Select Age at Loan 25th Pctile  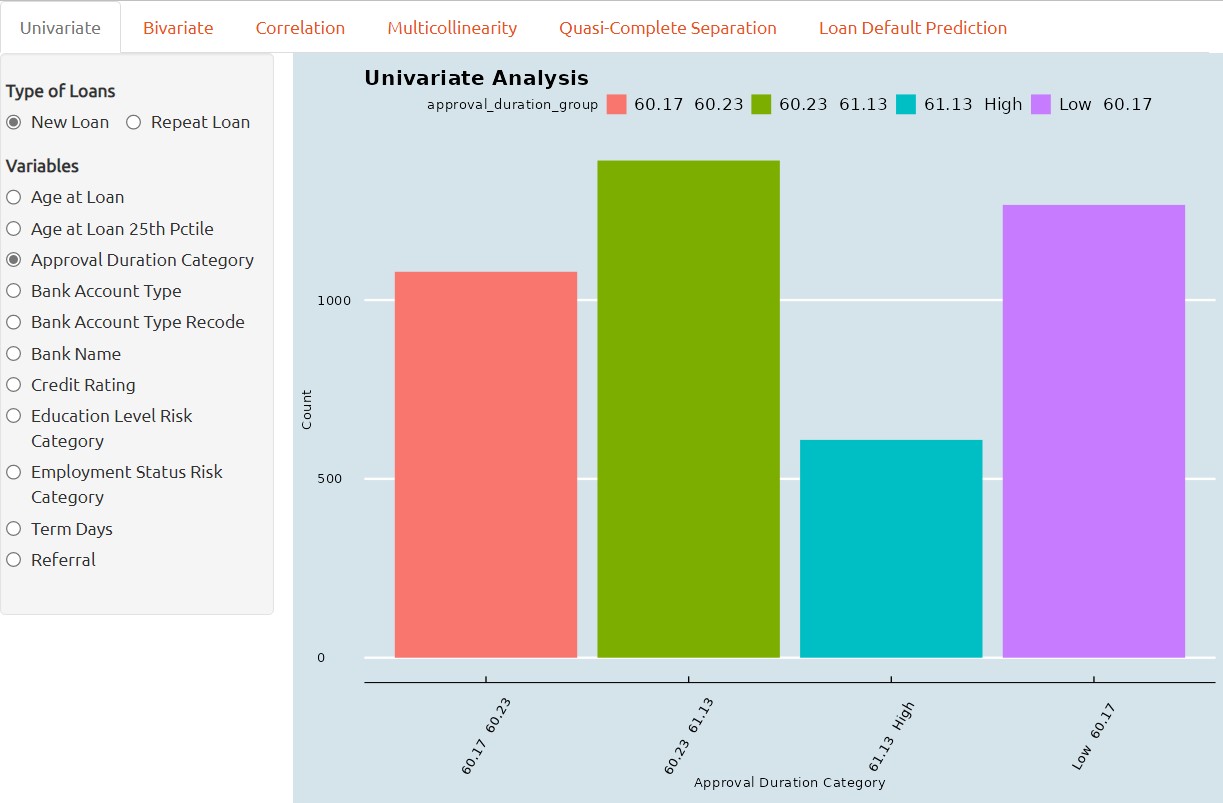[14, 229]
